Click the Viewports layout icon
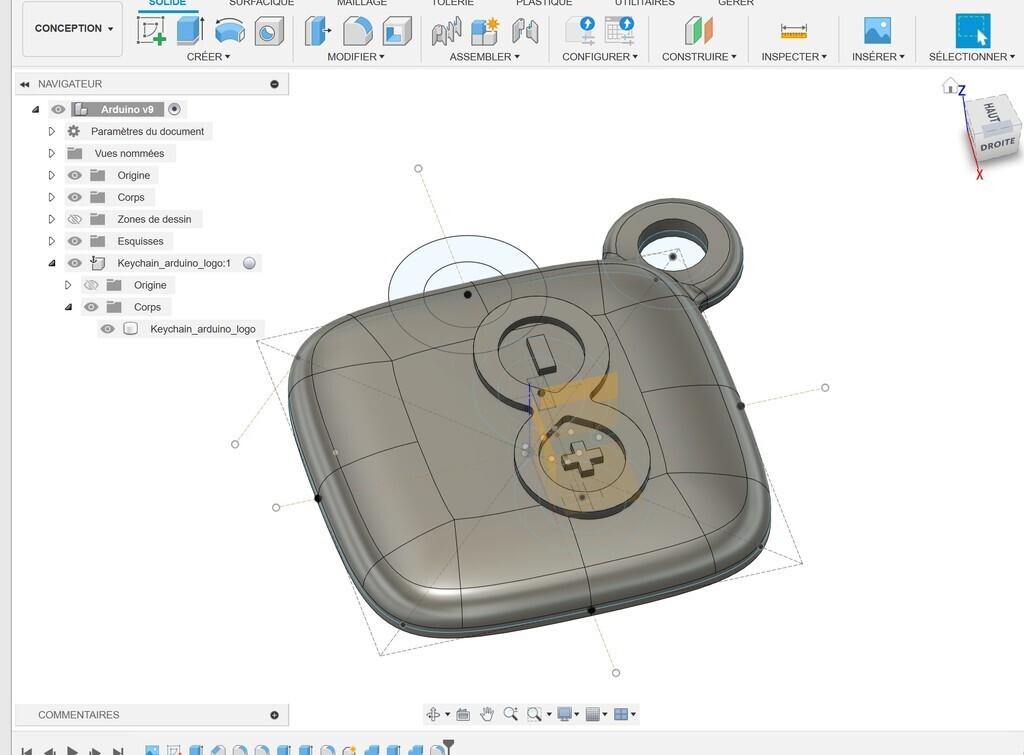The image size is (1024, 755). click(x=621, y=714)
